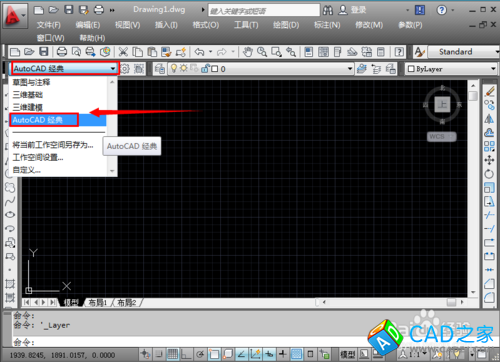Click the keyword search input field
This screenshot has width=500, height=362.
(264, 11)
